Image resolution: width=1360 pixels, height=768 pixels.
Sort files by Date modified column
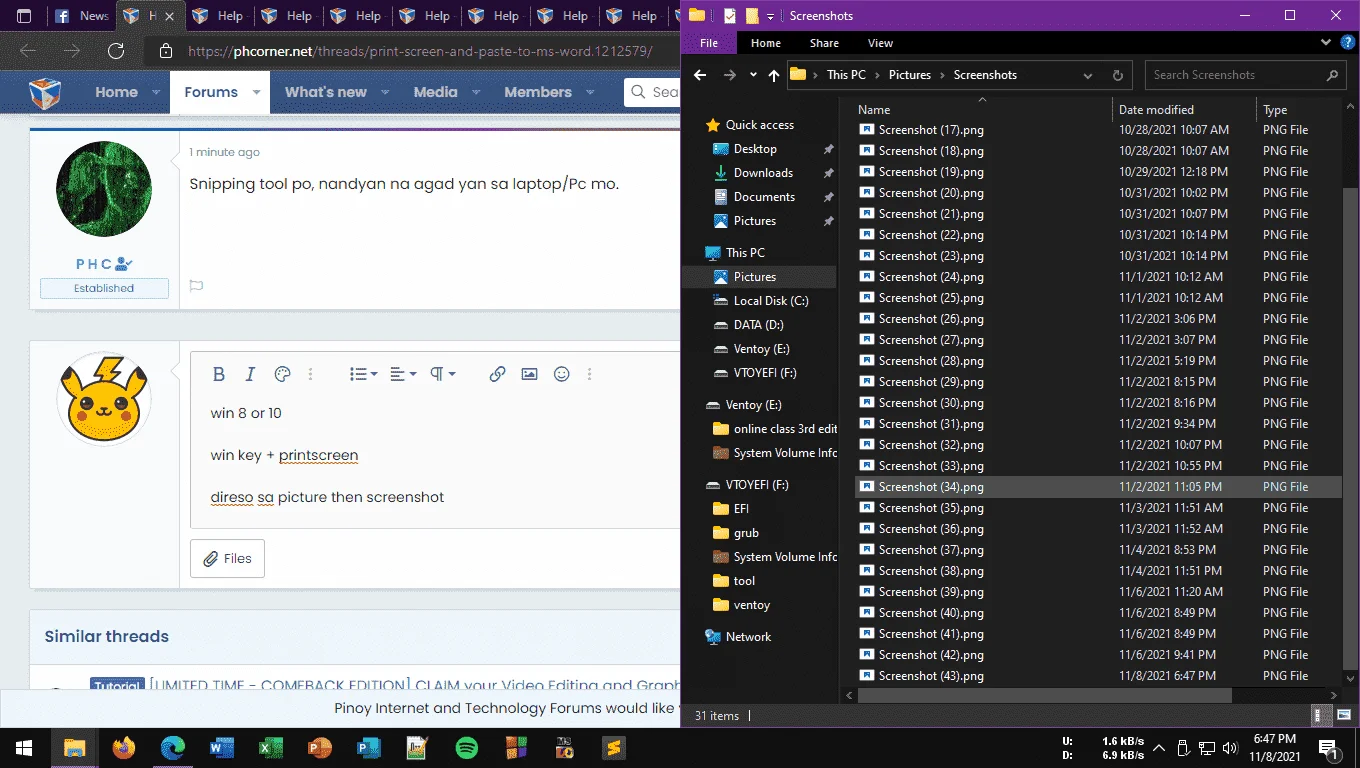click(x=1156, y=110)
